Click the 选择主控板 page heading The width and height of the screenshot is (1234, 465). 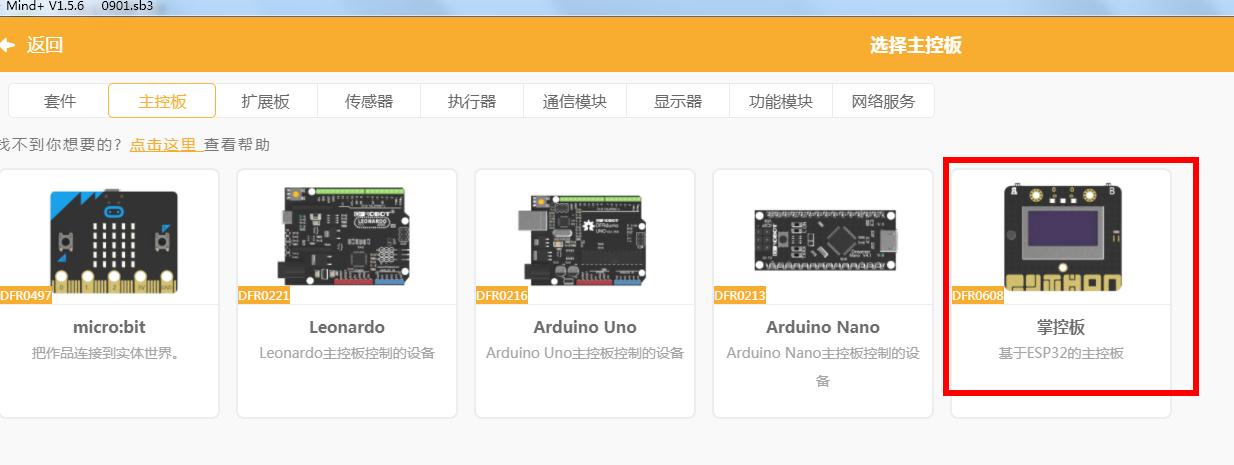(916, 45)
